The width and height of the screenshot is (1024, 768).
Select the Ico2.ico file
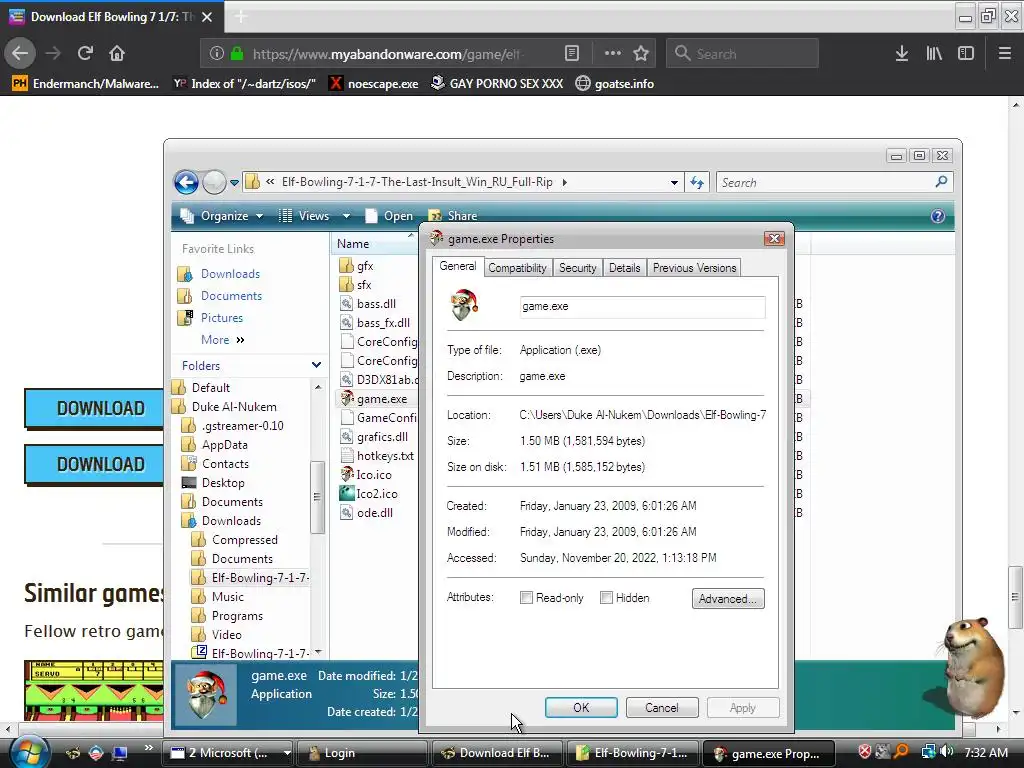coord(369,494)
